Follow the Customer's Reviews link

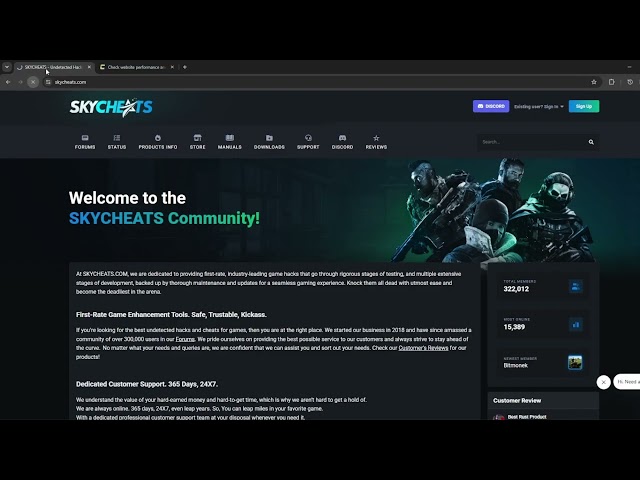[x=423, y=348]
